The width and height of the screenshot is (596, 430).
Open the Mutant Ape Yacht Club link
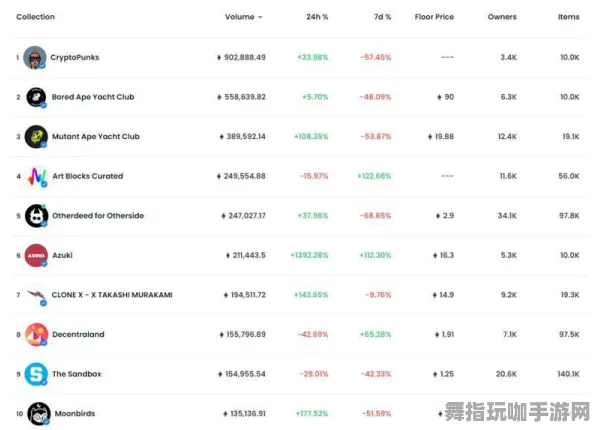[96, 136]
